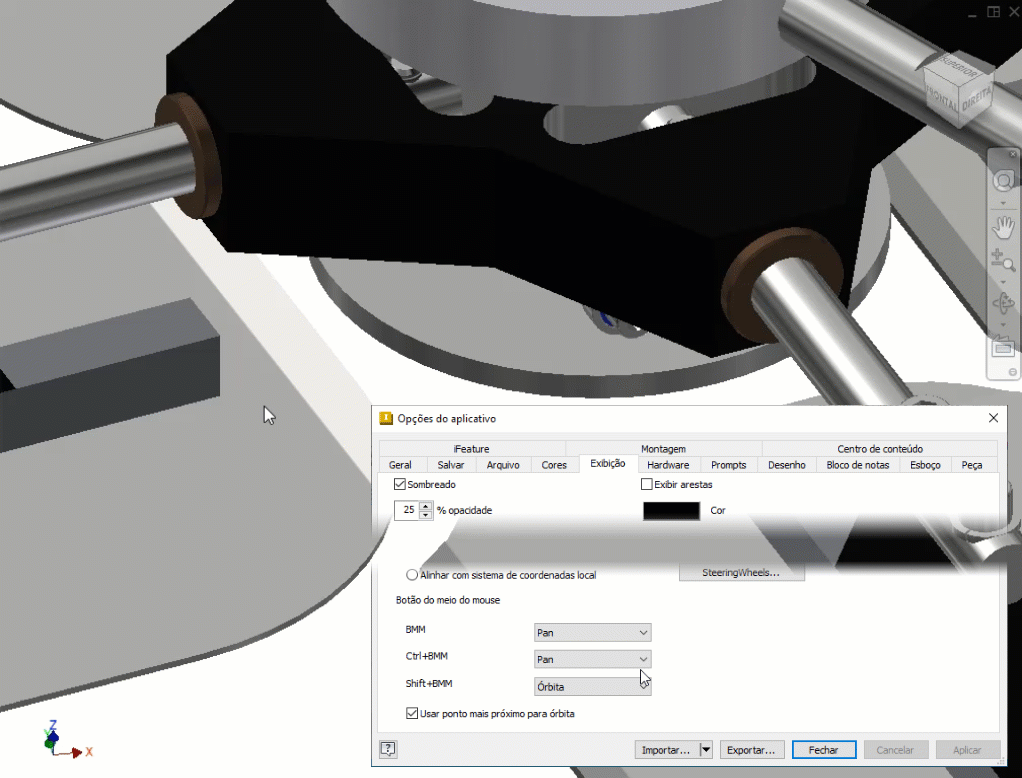Expand the zoom tool options arrow
The image size is (1022, 778).
pyautogui.click(x=1004, y=282)
